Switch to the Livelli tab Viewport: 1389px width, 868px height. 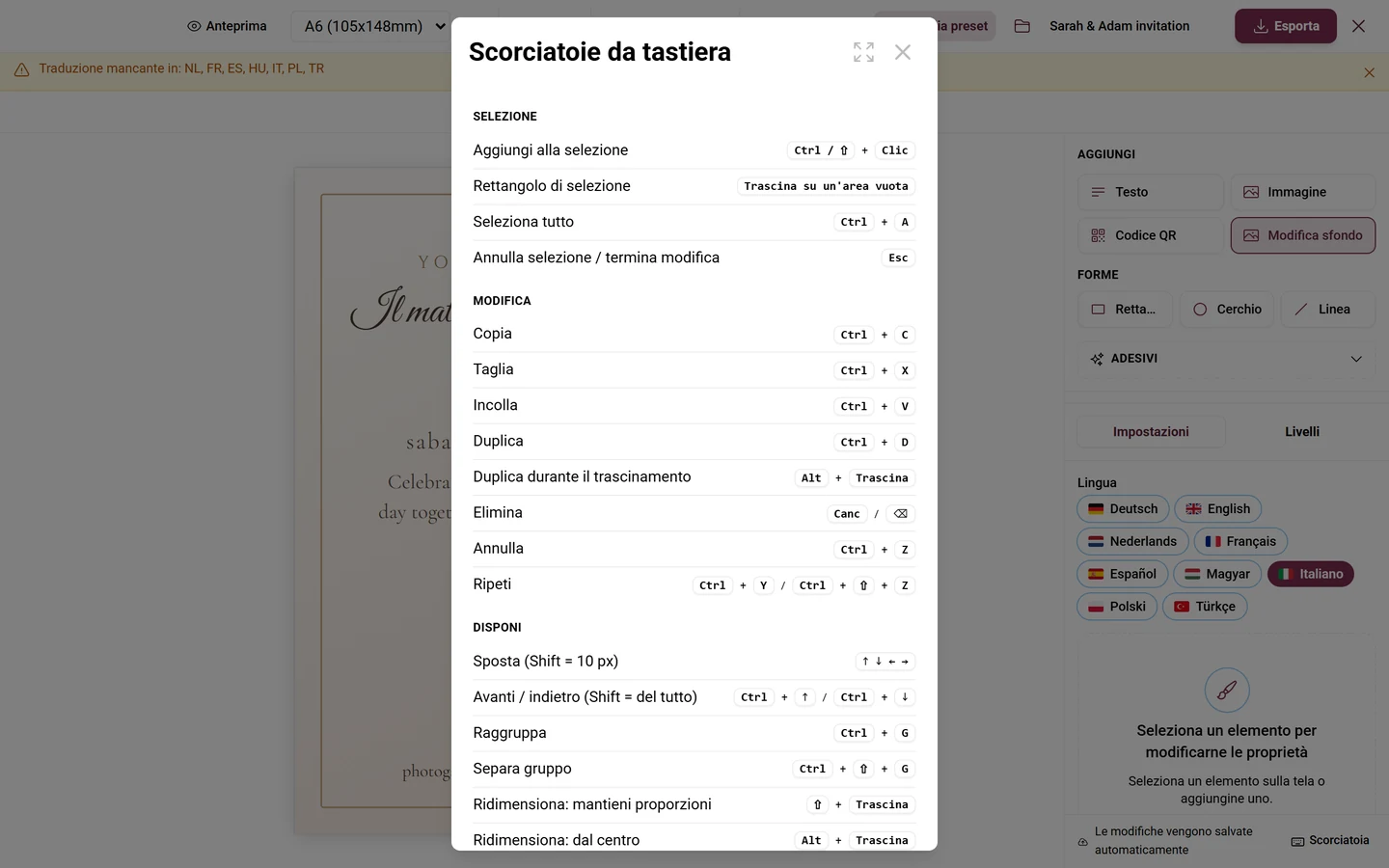1302,432
